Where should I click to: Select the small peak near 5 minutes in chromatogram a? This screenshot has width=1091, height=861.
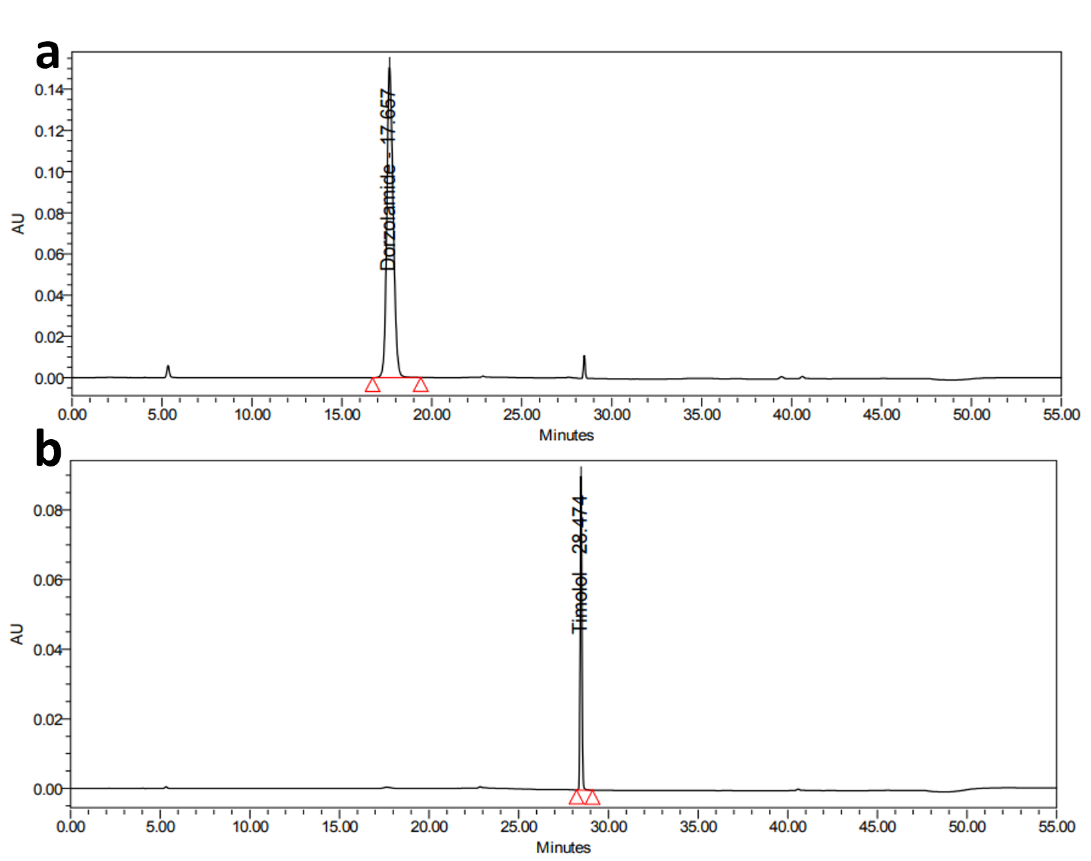(x=168, y=371)
